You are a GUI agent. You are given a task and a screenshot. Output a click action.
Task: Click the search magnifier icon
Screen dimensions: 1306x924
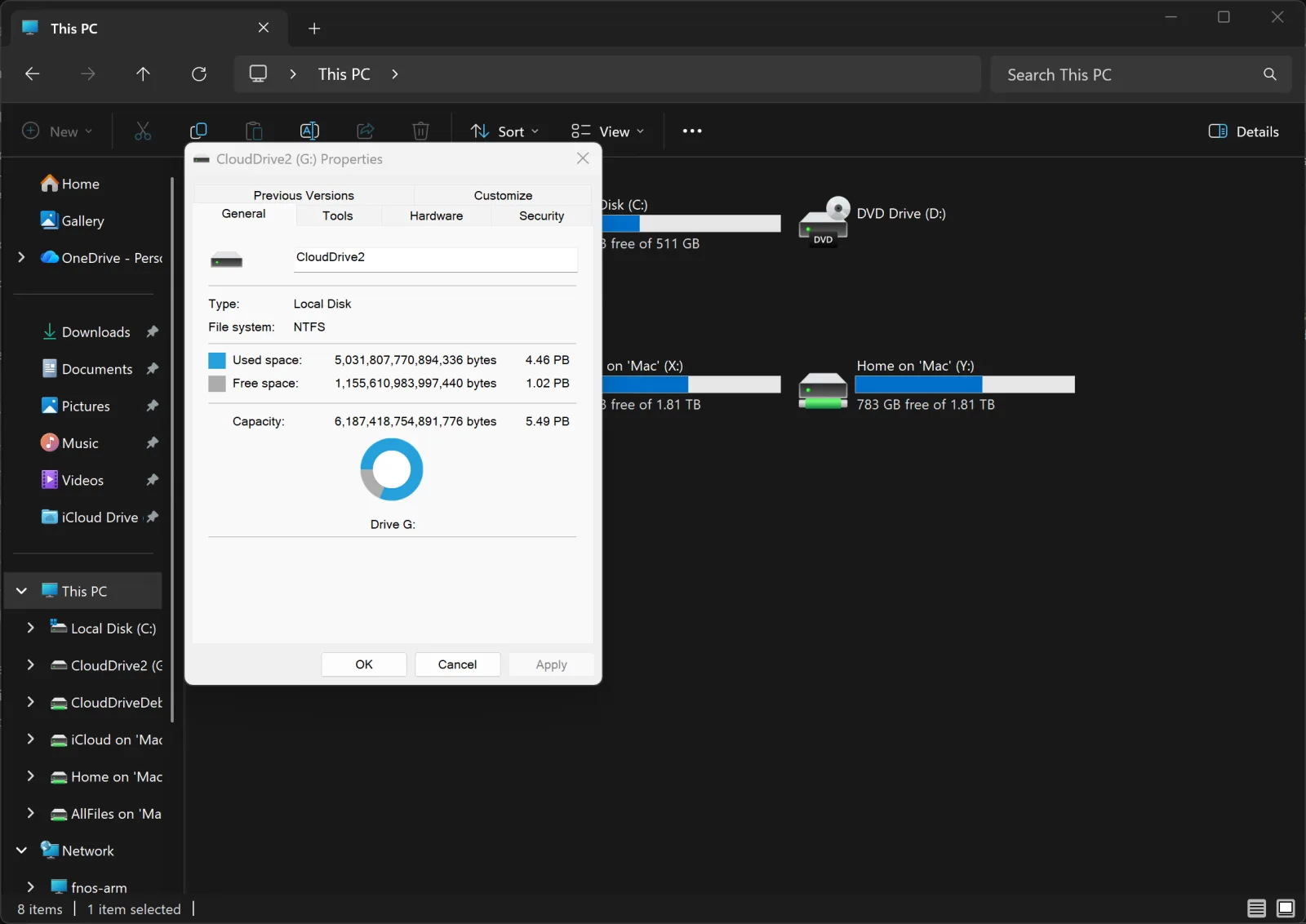pyautogui.click(x=1269, y=74)
